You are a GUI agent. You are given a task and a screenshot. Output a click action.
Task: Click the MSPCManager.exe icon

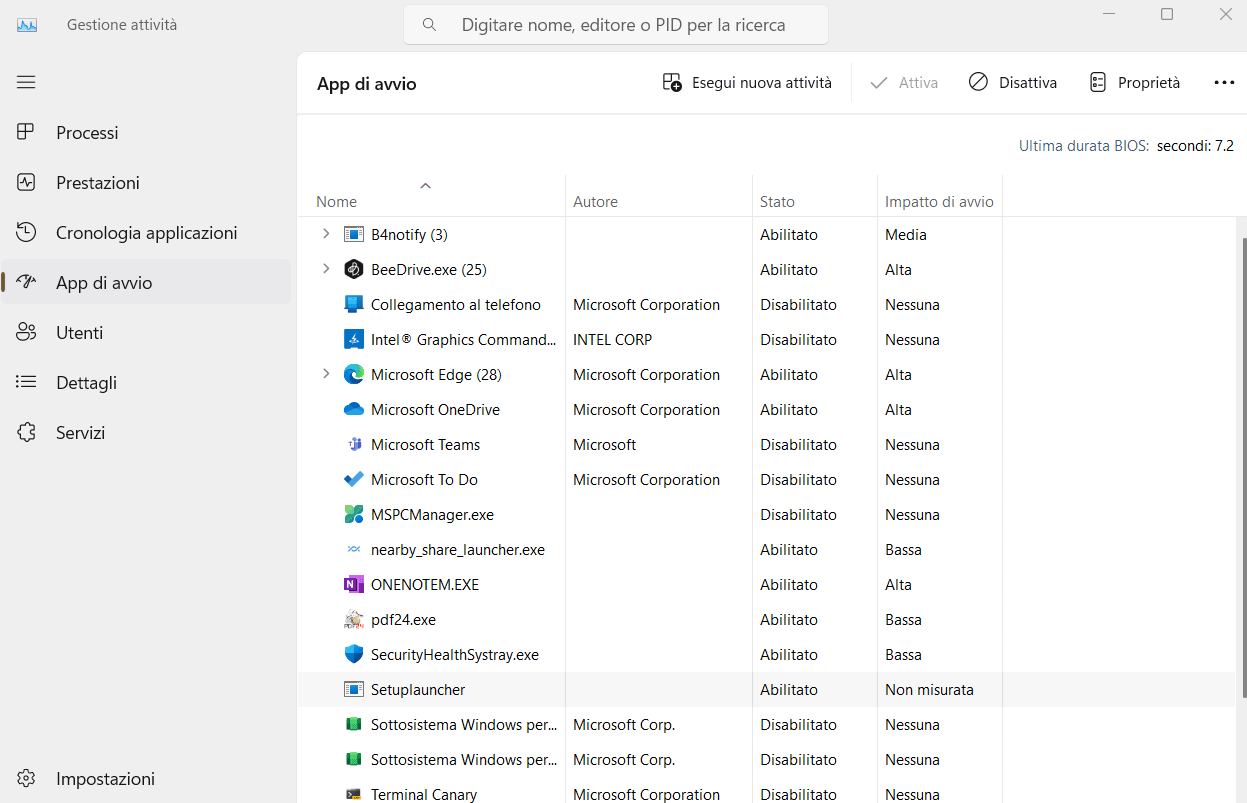354,515
